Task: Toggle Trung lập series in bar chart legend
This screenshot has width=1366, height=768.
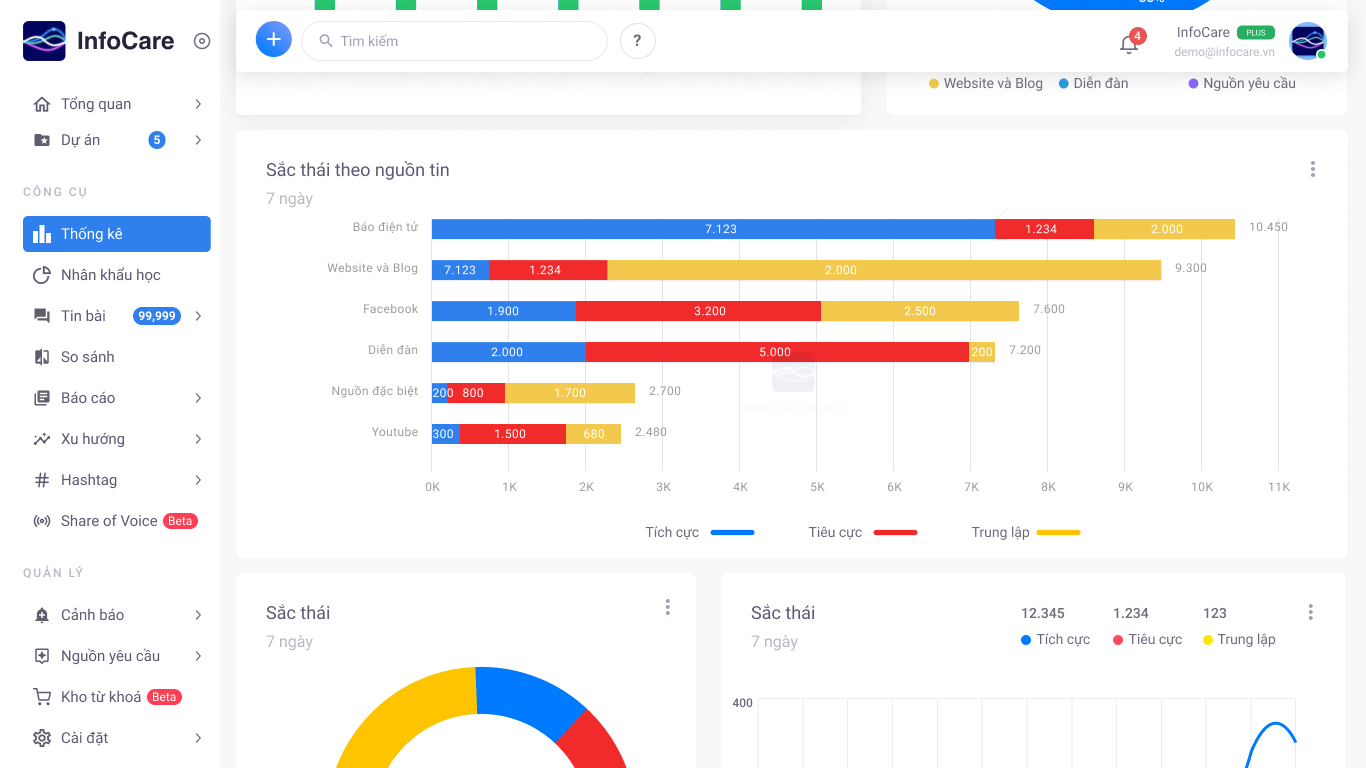Action: 1025,532
